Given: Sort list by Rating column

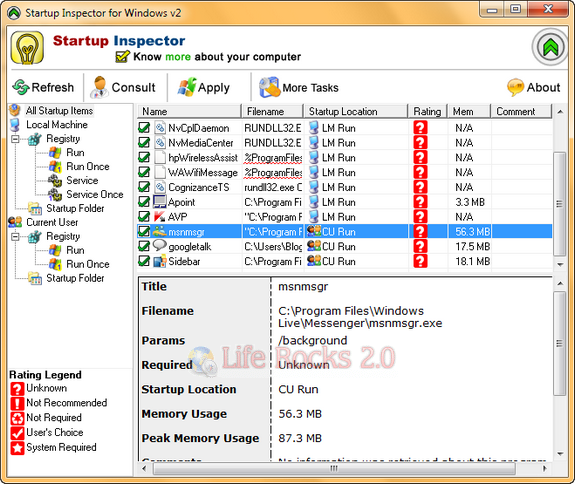Looking at the screenshot, I should pos(428,111).
